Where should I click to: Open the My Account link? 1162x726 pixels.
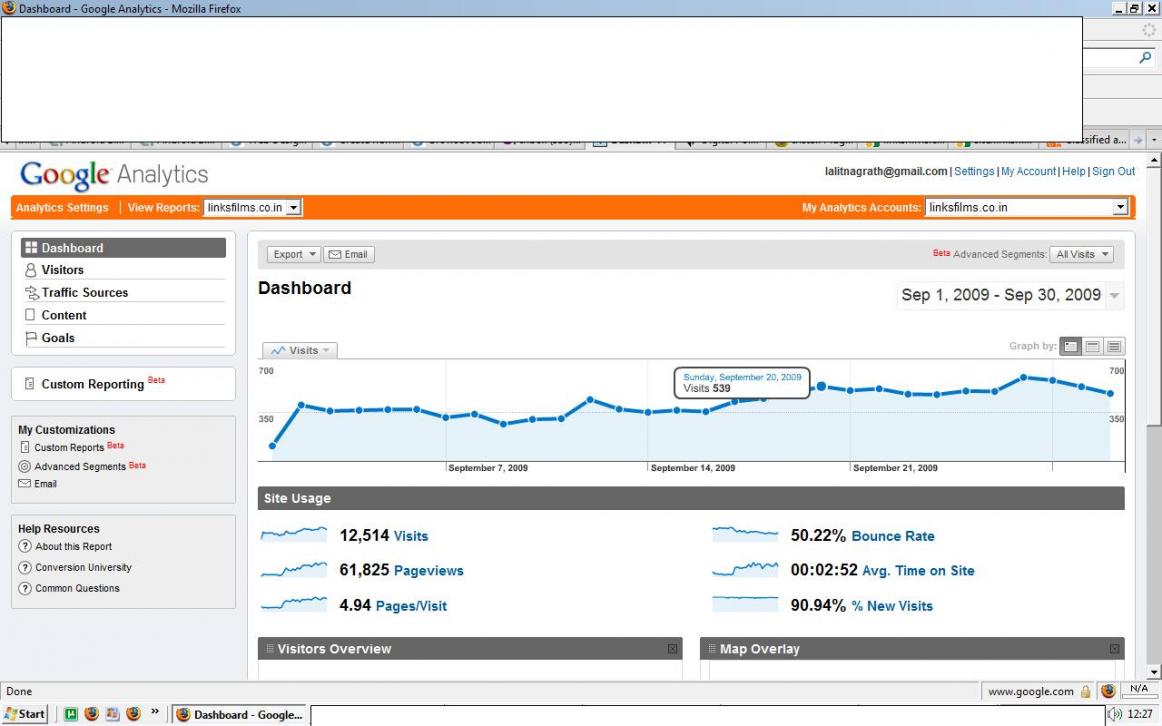coord(1029,171)
